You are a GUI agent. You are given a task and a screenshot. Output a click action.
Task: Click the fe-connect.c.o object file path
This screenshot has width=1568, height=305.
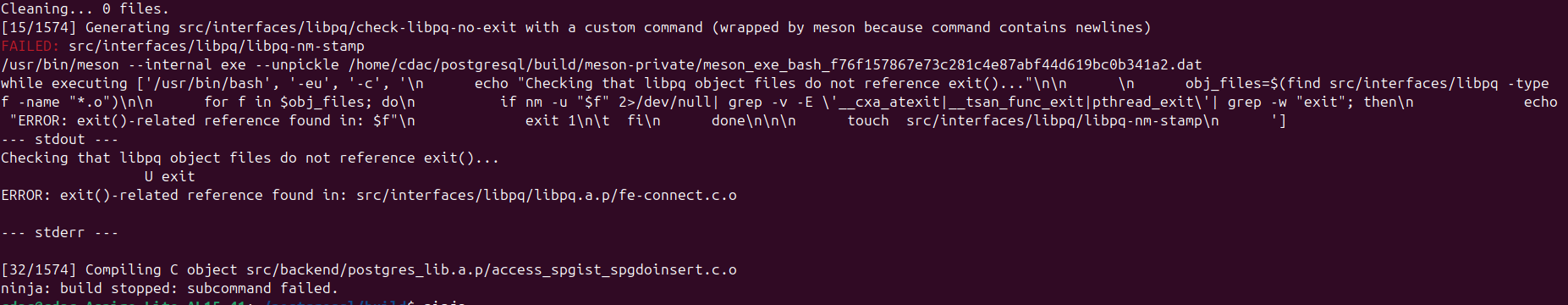click(x=547, y=195)
